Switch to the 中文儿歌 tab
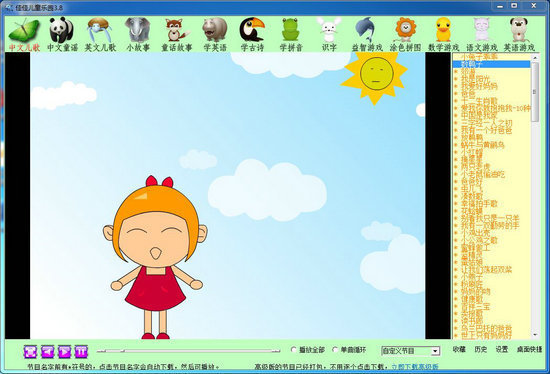 [24, 34]
